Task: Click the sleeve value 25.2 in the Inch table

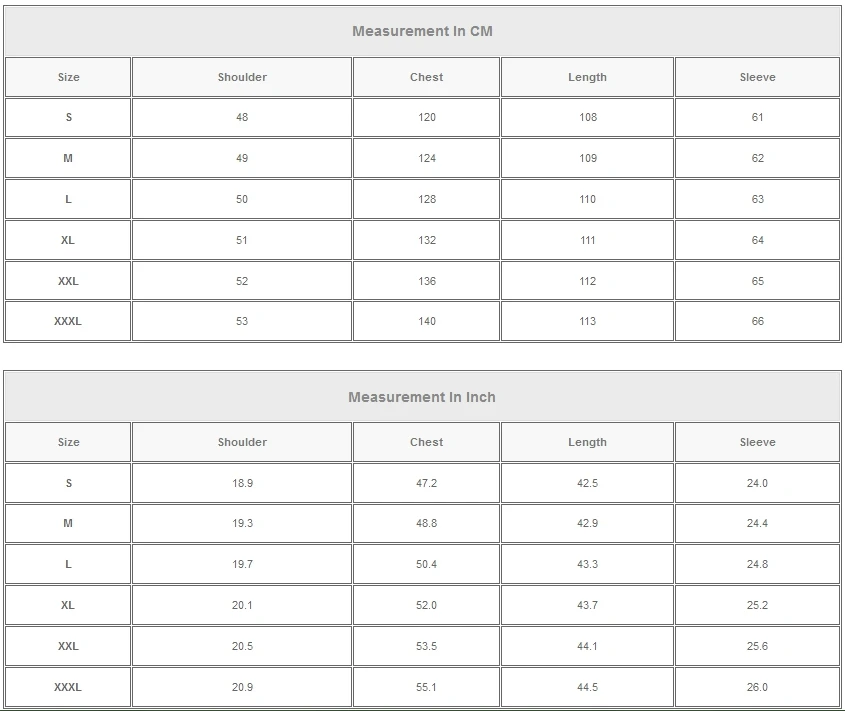Action: 757,605
